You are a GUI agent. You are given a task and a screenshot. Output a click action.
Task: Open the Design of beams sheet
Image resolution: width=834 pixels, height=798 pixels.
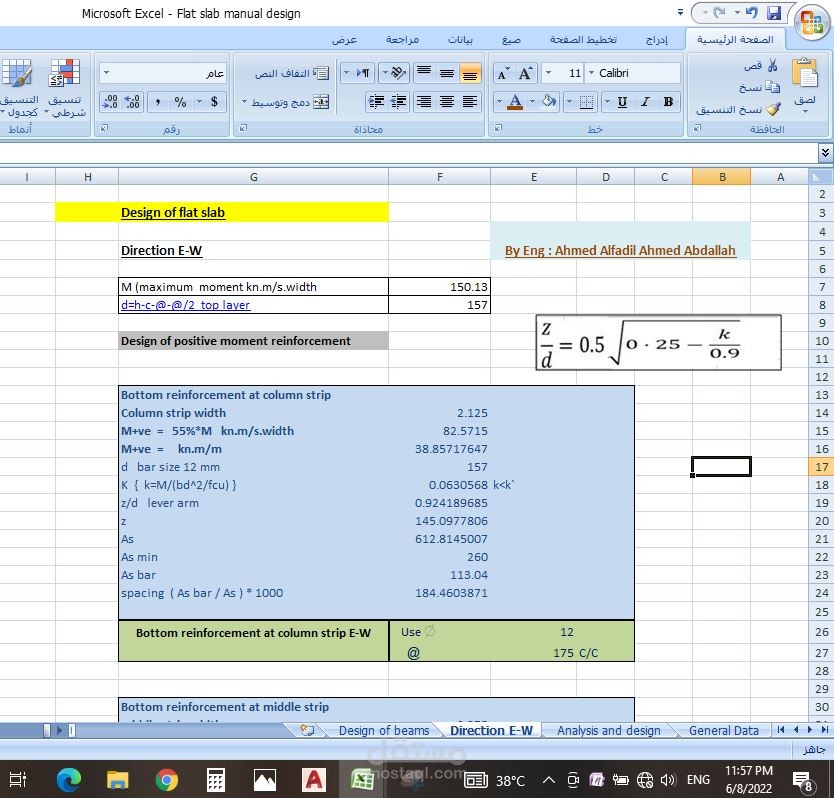(x=383, y=730)
